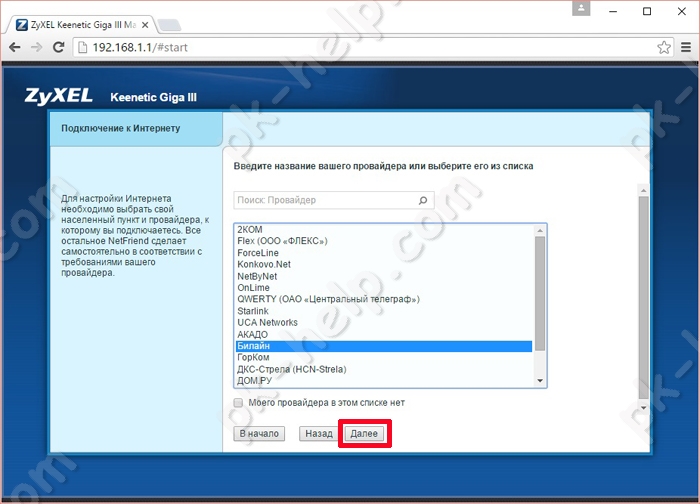Open the 'Подключение к Интернету' section
Screen dimensions: 700x504
(136, 129)
